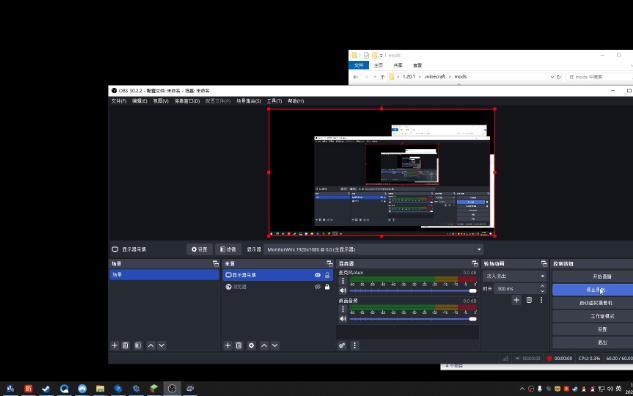Move source down in Sources dock

[275, 346]
